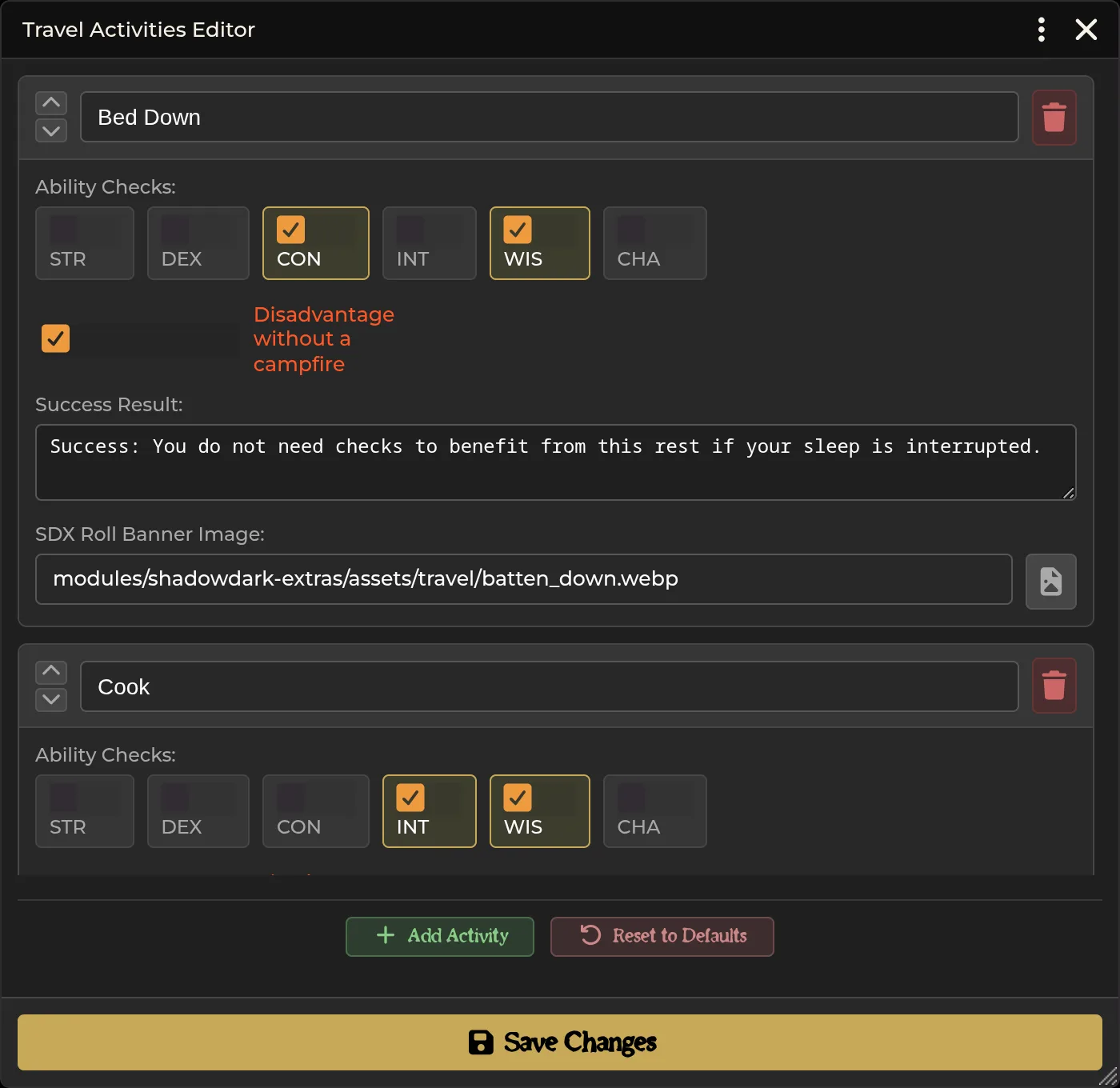Click the Success Result textarea resize grip
The height and width of the screenshot is (1088, 1120).
tap(1069, 493)
